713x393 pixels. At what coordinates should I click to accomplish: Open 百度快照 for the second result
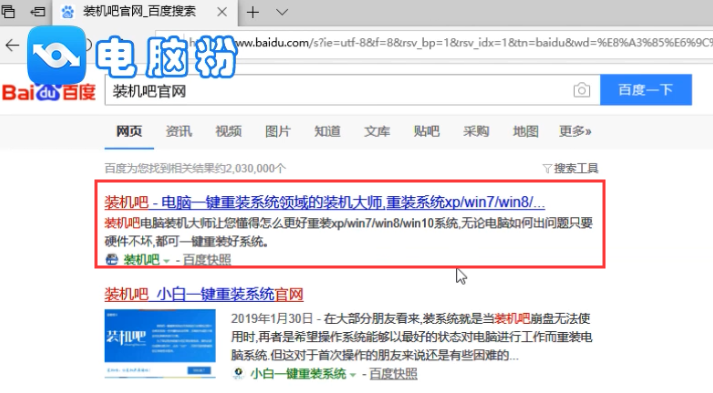[393, 374]
